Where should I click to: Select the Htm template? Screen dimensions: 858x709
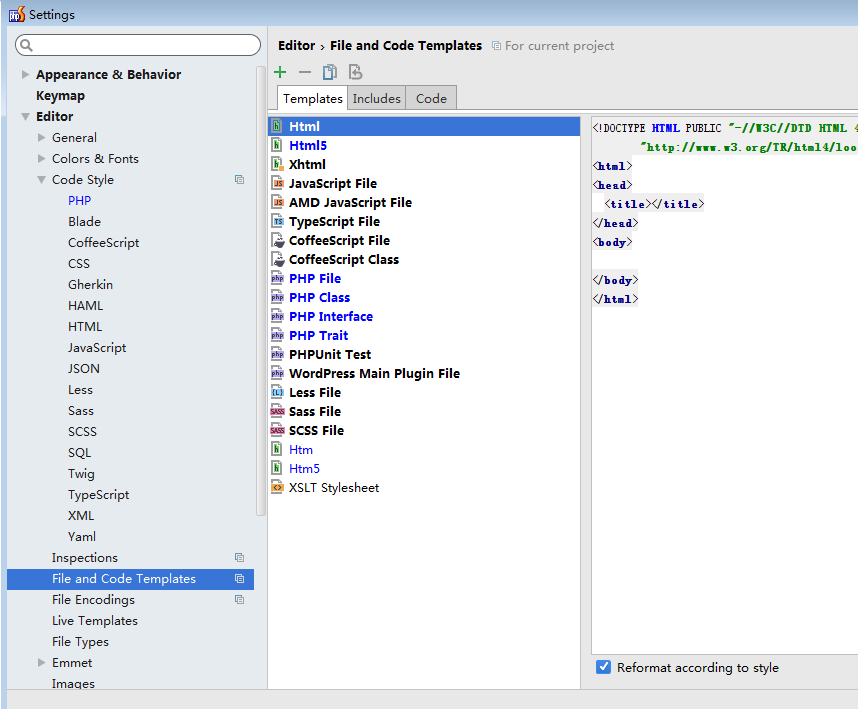click(301, 450)
